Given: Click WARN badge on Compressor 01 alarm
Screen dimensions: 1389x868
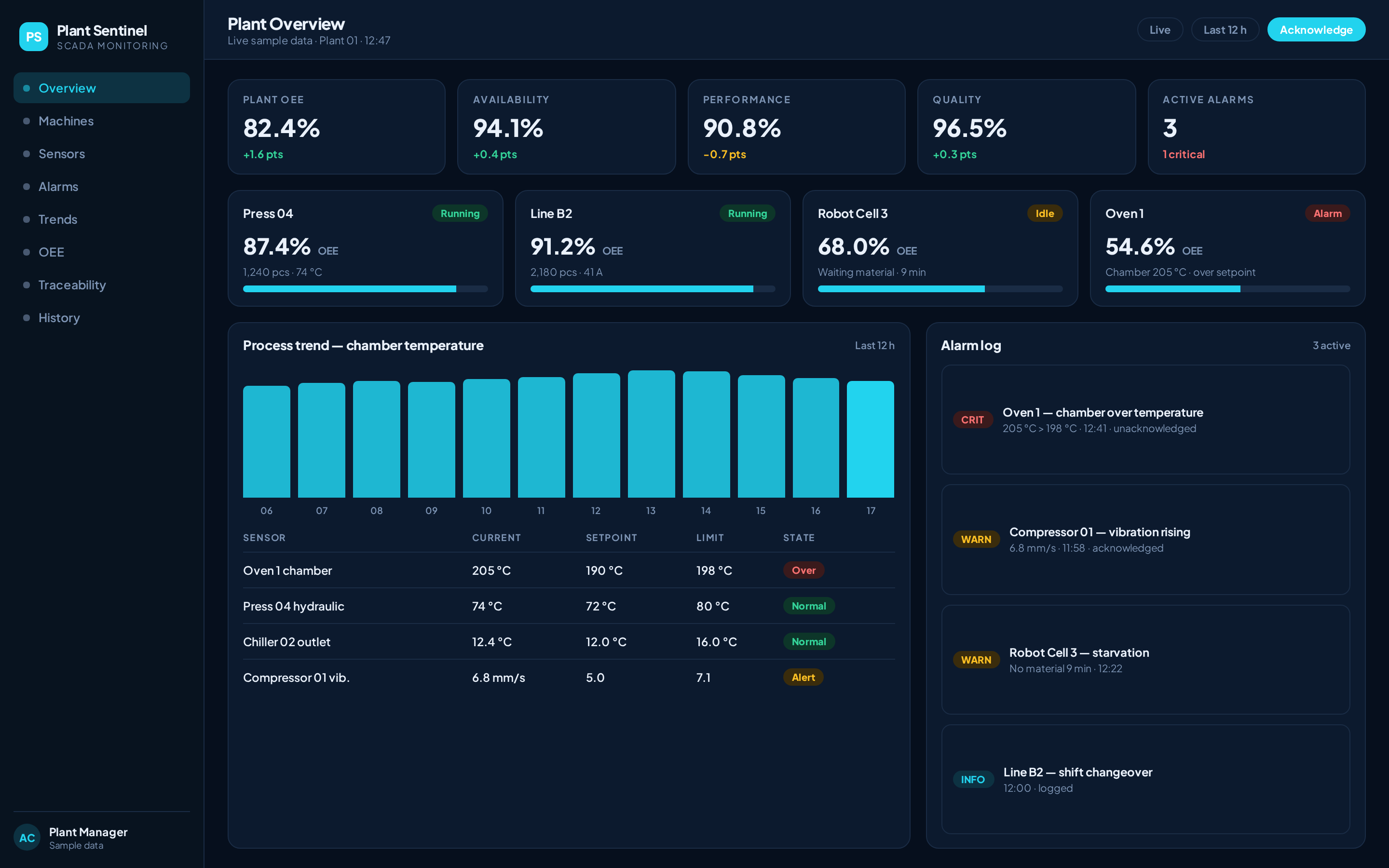Looking at the screenshot, I should coord(976,540).
